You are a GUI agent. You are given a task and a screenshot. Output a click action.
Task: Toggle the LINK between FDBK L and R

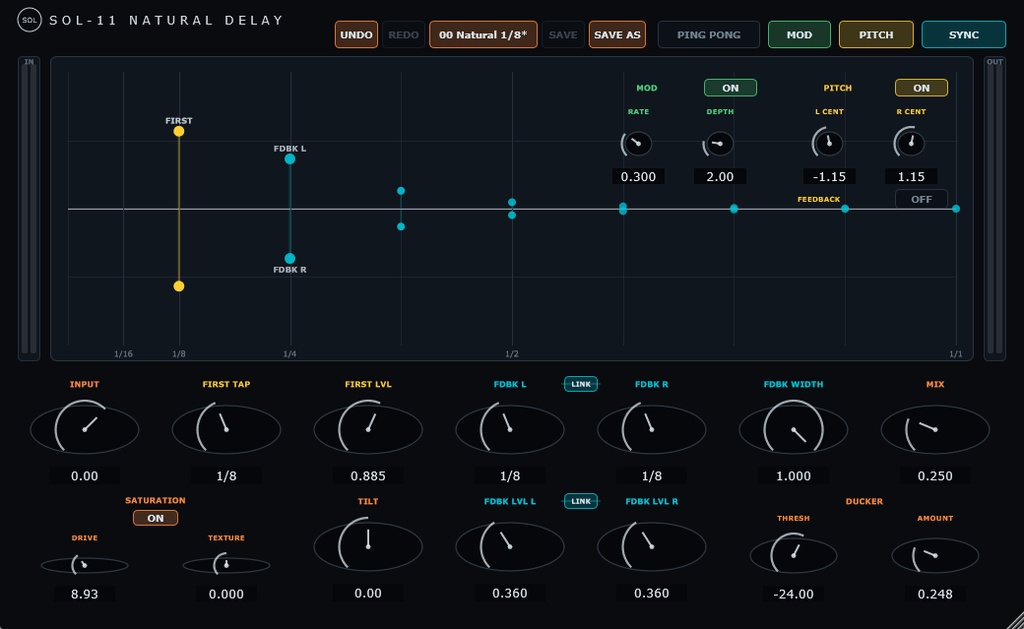click(x=581, y=384)
